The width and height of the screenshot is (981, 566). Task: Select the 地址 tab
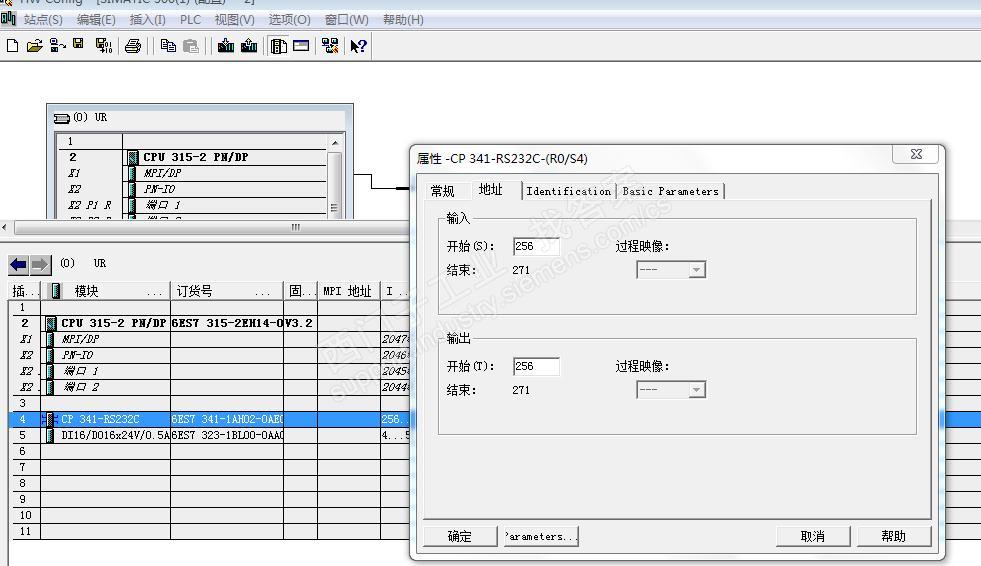coord(490,190)
